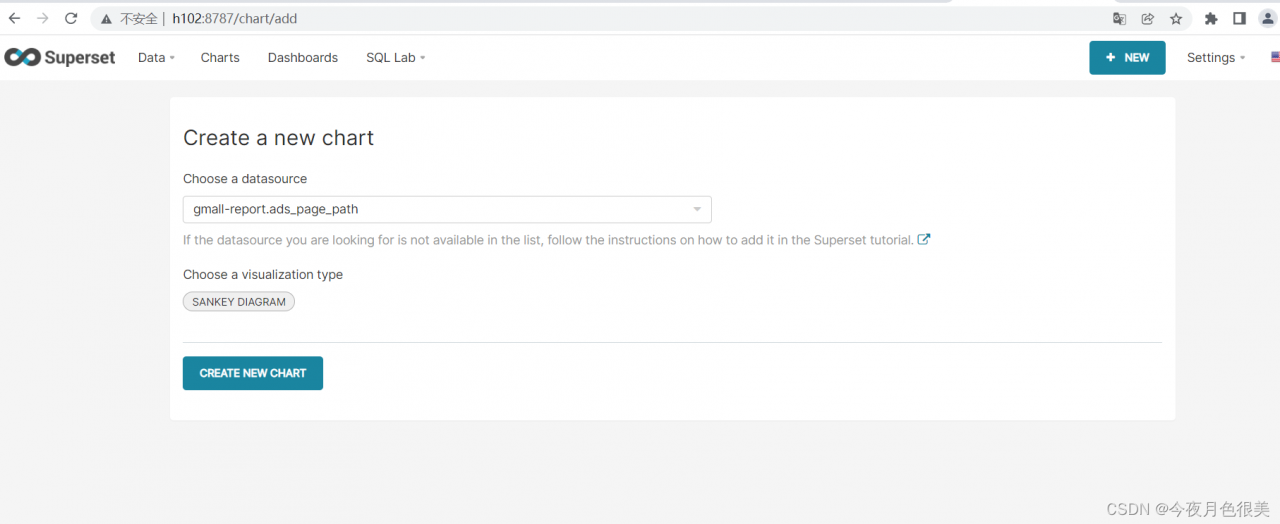
Task: Expand the SQL Lab menu
Action: (x=396, y=57)
